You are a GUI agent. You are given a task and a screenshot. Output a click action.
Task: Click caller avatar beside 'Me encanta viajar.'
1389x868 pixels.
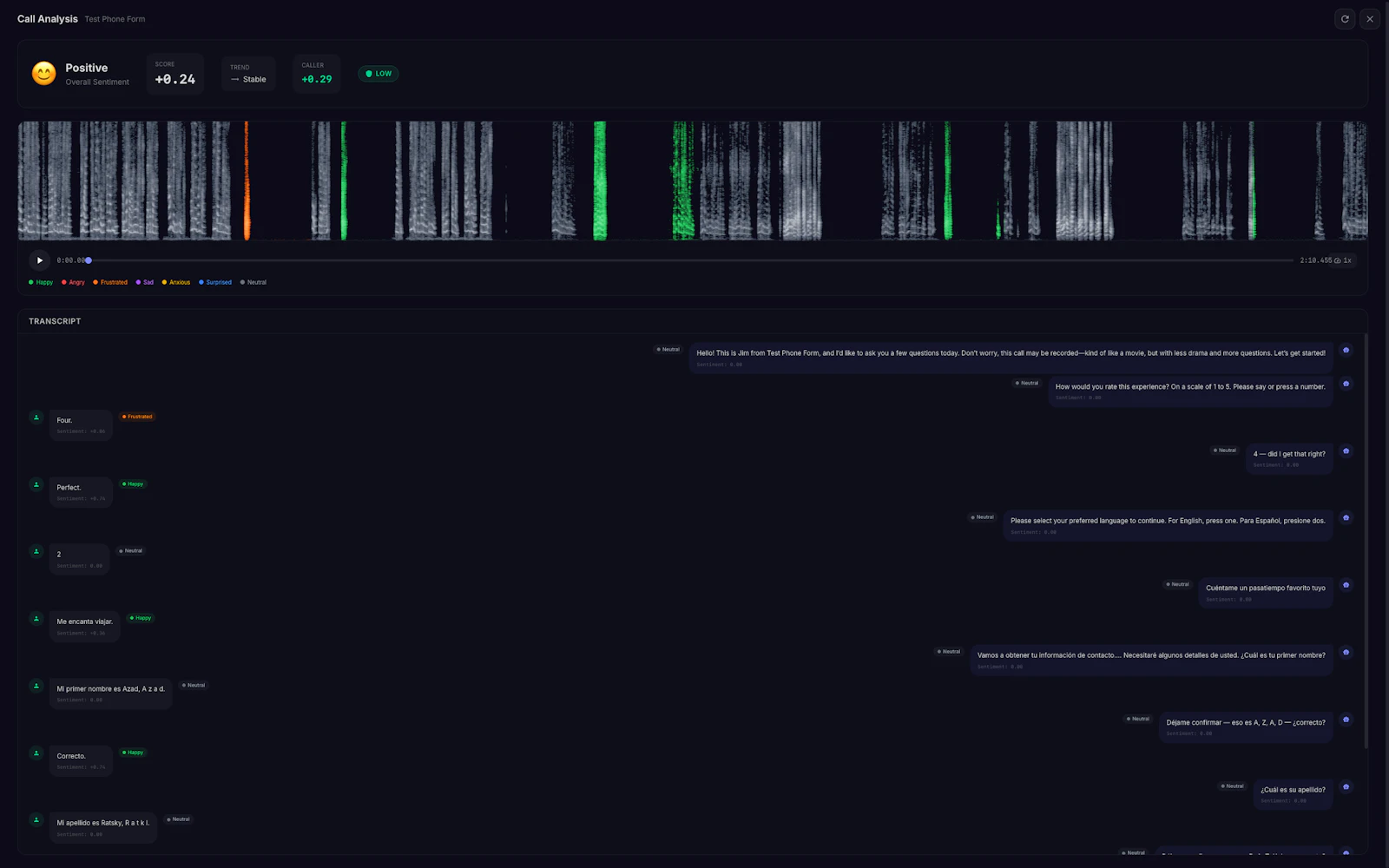(36, 619)
